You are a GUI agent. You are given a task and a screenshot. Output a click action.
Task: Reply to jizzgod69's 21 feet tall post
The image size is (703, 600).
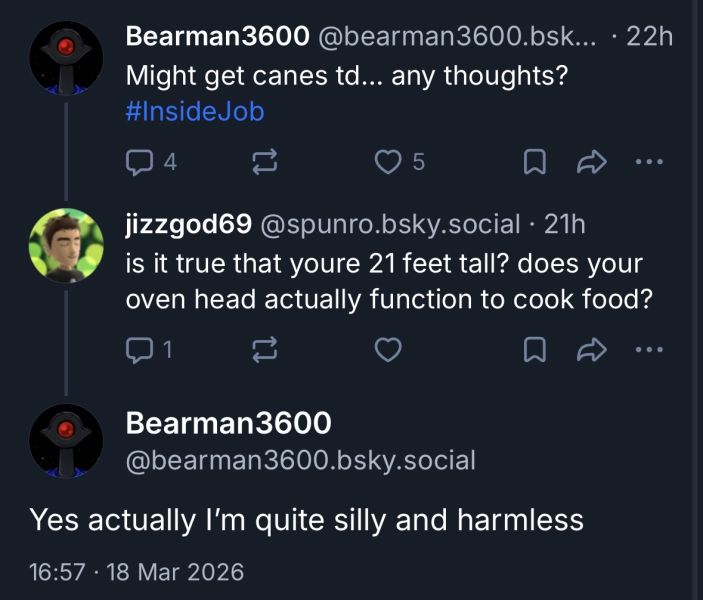[149, 350]
